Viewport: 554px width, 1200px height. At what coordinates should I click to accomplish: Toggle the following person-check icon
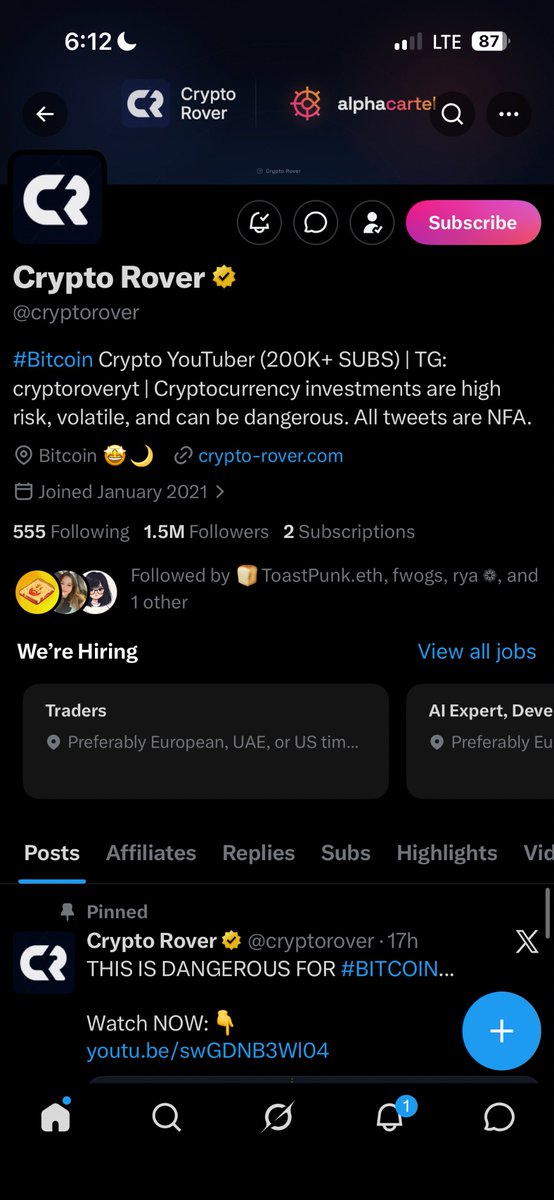click(x=373, y=223)
